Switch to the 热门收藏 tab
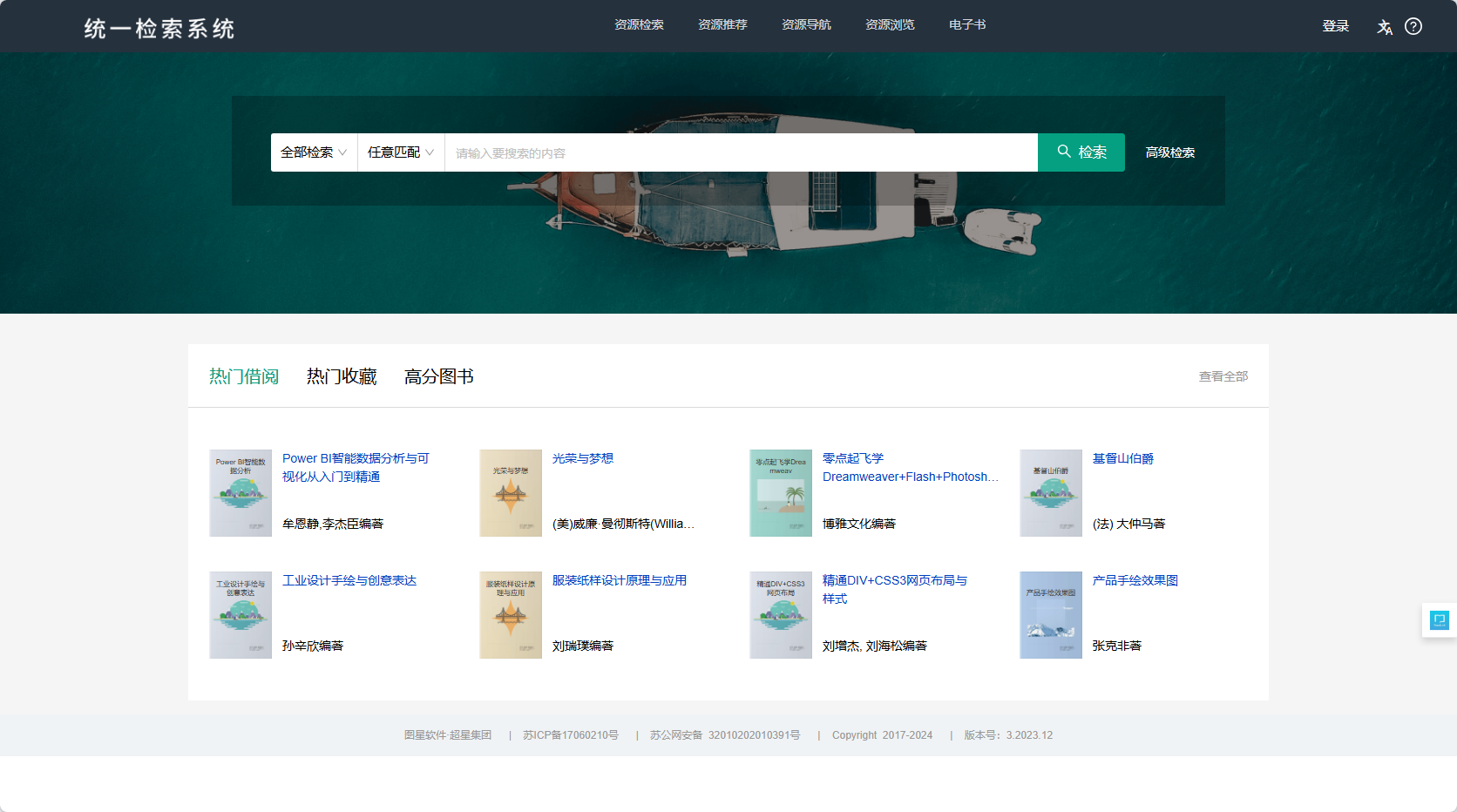This screenshot has width=1457, height=812. [x=342, y=376]
